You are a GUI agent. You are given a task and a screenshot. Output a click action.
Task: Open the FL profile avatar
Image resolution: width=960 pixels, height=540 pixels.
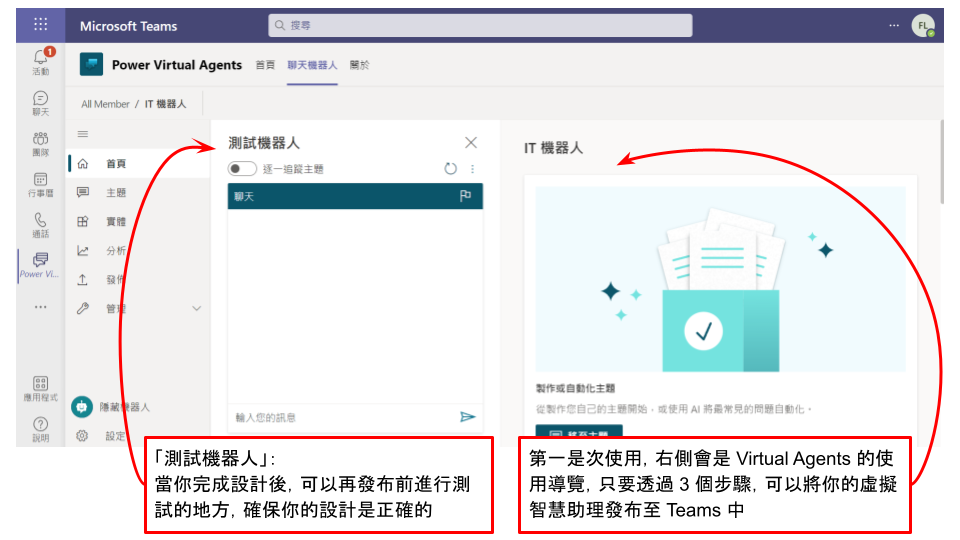click(923, 26)
